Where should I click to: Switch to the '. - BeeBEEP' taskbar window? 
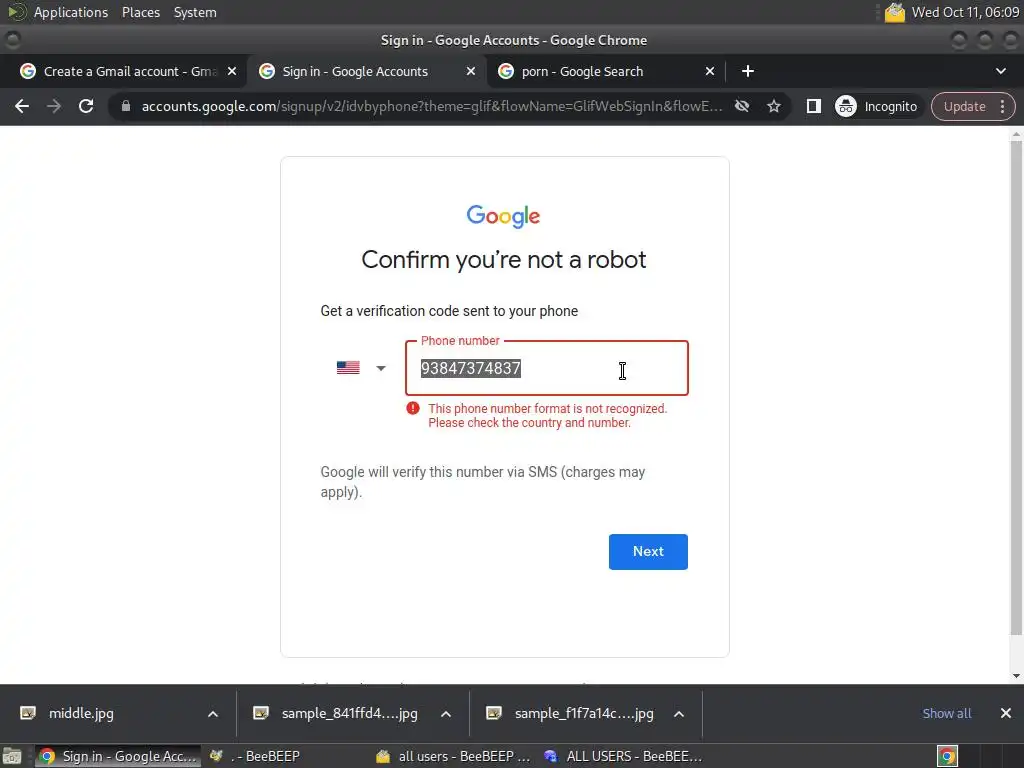coord(255,756)
